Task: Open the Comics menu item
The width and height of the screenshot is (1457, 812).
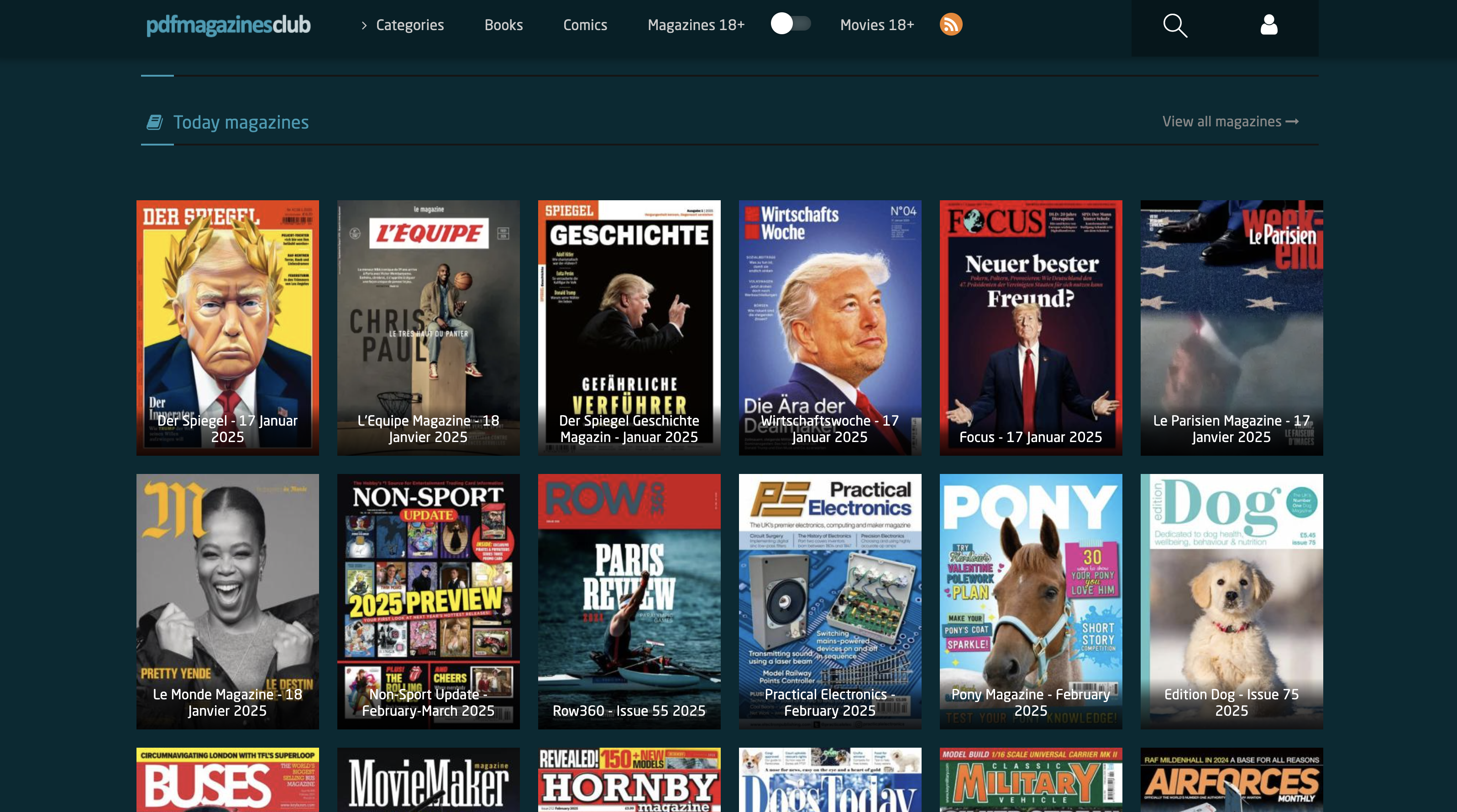Action: click(x=585, y=25)
